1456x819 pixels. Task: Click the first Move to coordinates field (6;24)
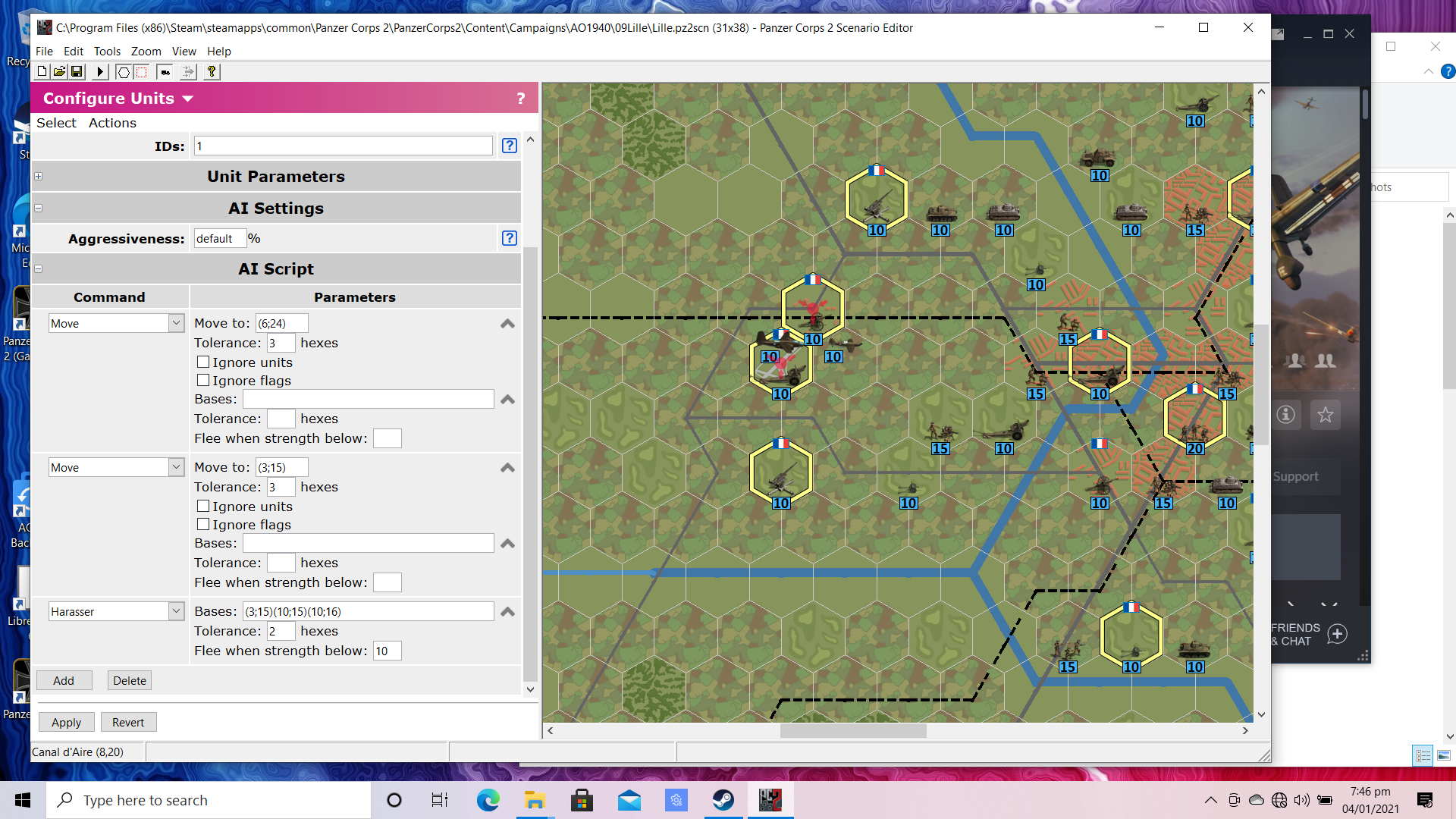(x=281, y=323)
